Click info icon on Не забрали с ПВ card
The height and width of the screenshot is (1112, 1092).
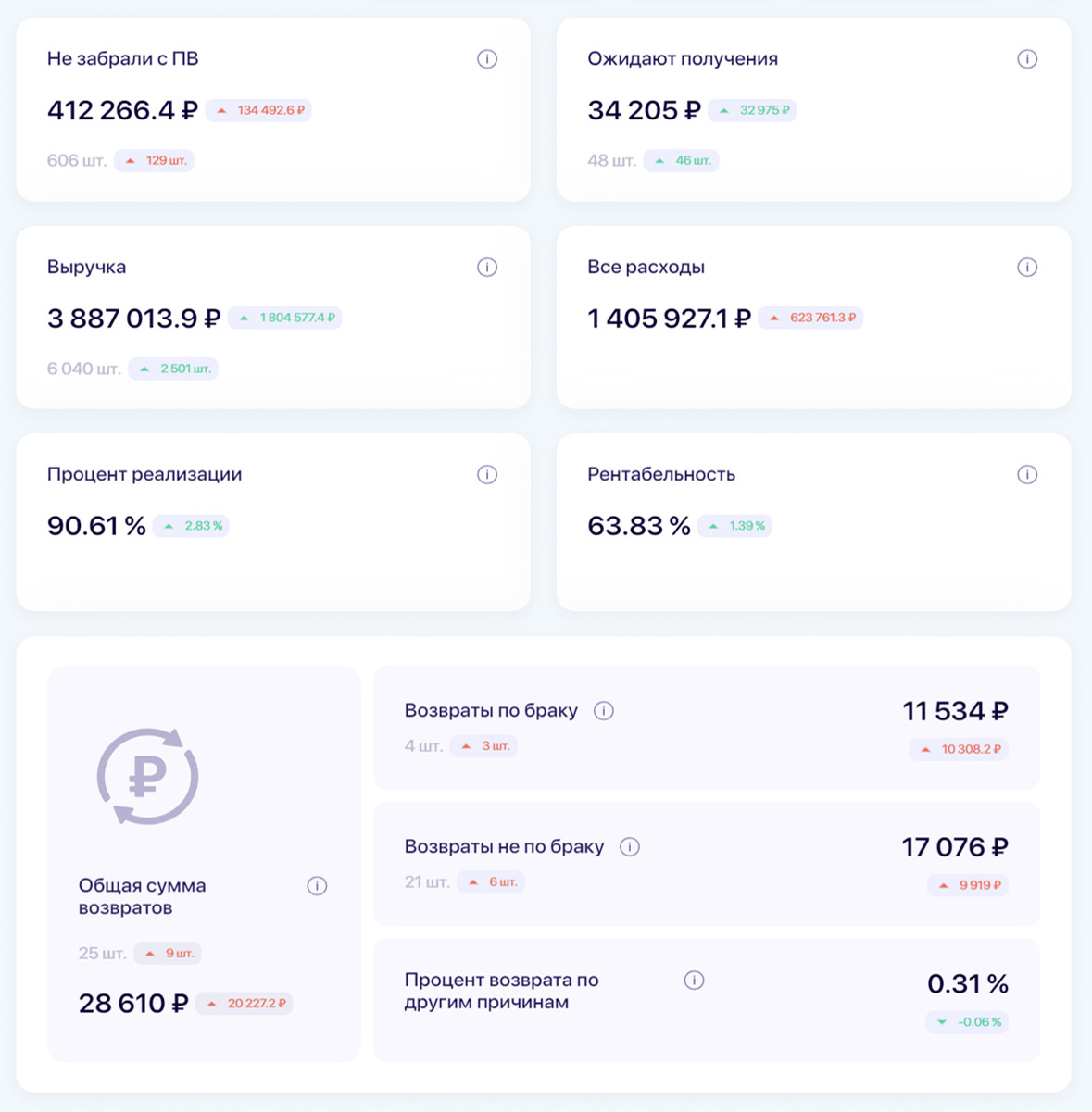(x=487, y=59)
